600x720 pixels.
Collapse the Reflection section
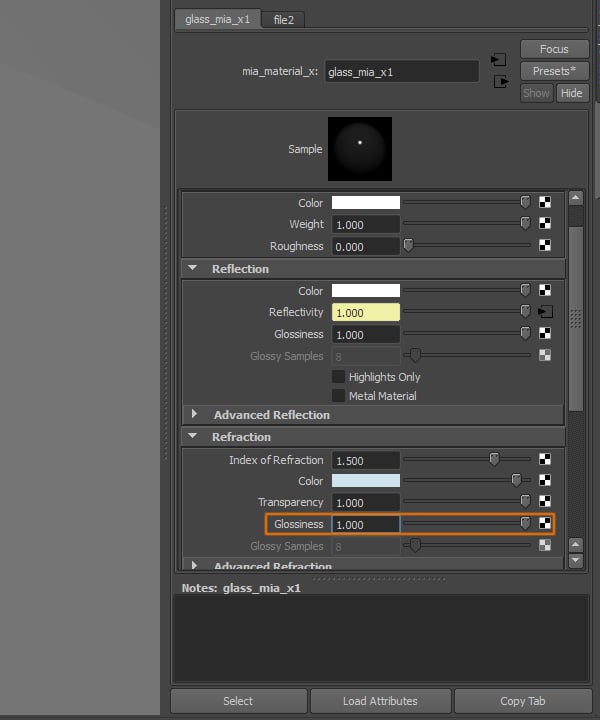coord(192,269)
